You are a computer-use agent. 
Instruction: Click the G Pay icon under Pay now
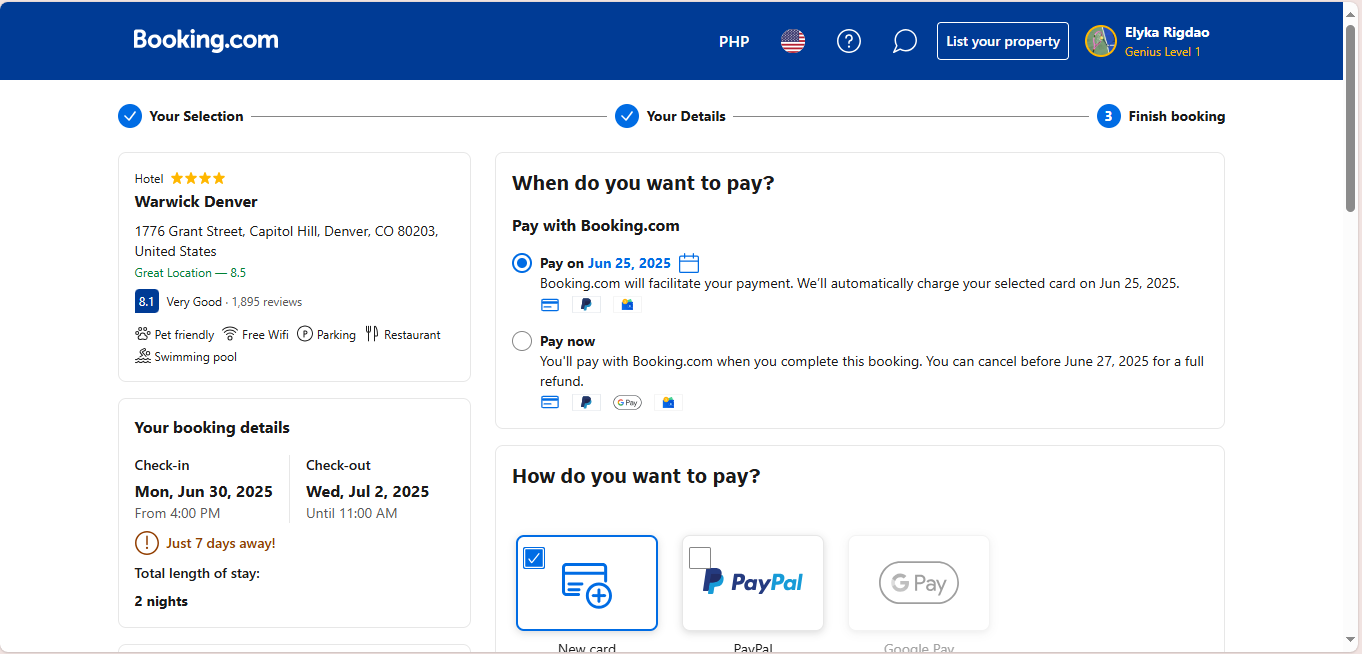click(627, 402)
